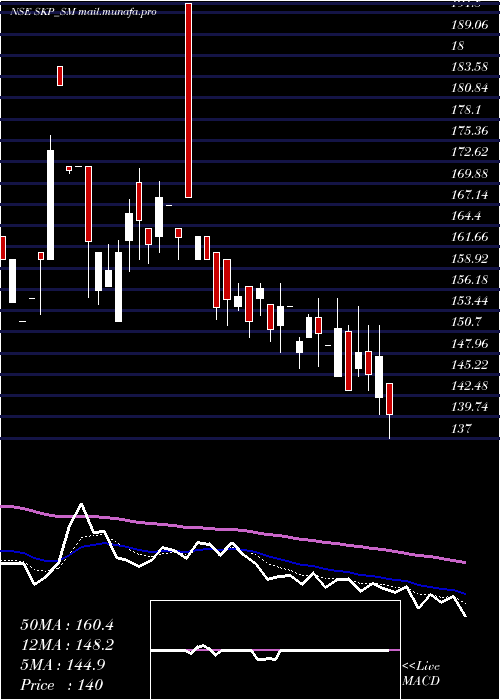This screenshot has width=500, height=700.
Task: Click the 156.18 price axis label
Action: pyautogui.click(x=470, y=279)
